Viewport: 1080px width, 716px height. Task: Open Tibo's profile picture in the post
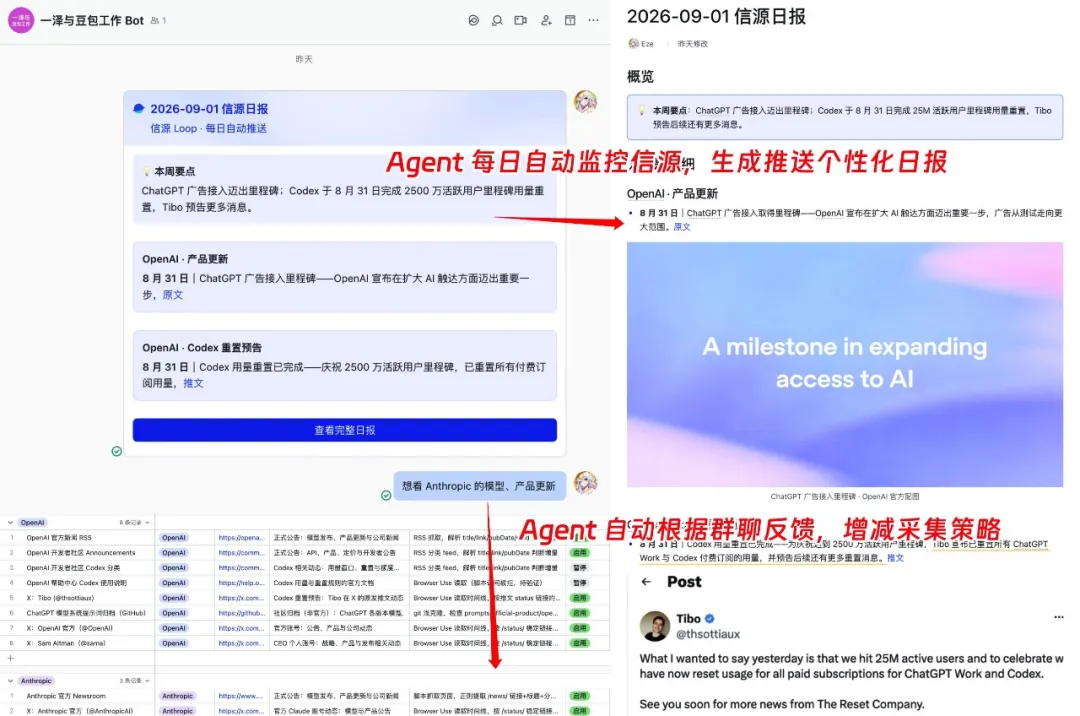(654, 626)
